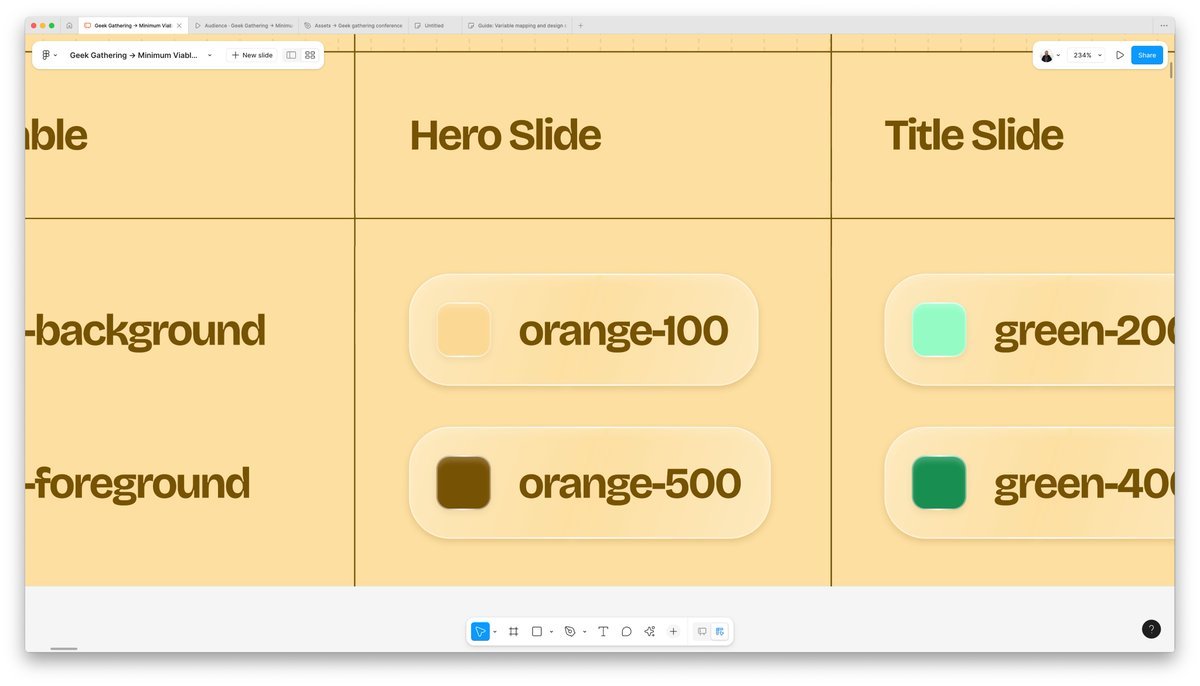The width and height of the screenshot is (1200, 686).
Task: Click the Share button
Action: coord(1146,55)
